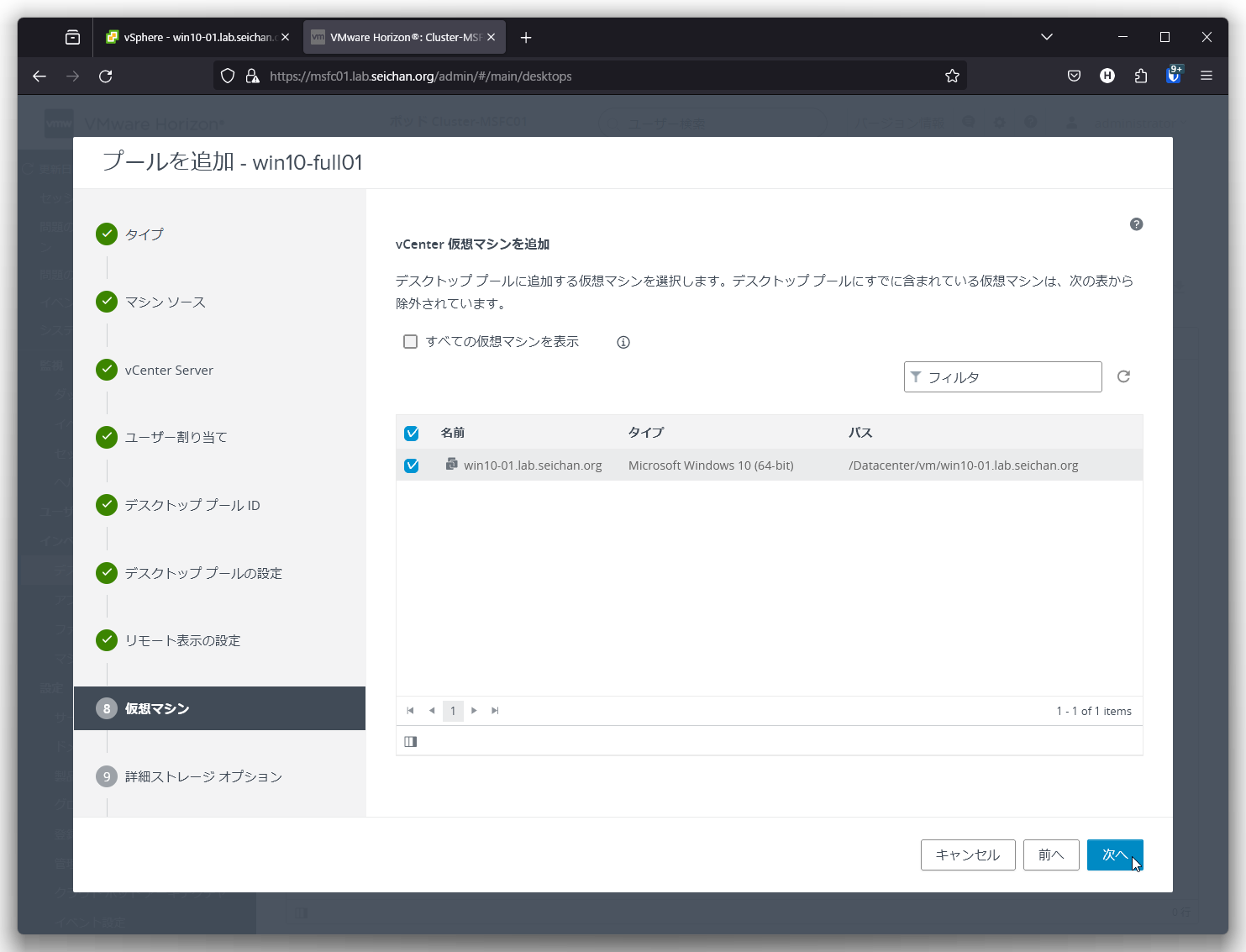Viewport: 1246px width, 952px height.
Task: Toggle the show all virtual machines checkbox
Action: [410, 341]
